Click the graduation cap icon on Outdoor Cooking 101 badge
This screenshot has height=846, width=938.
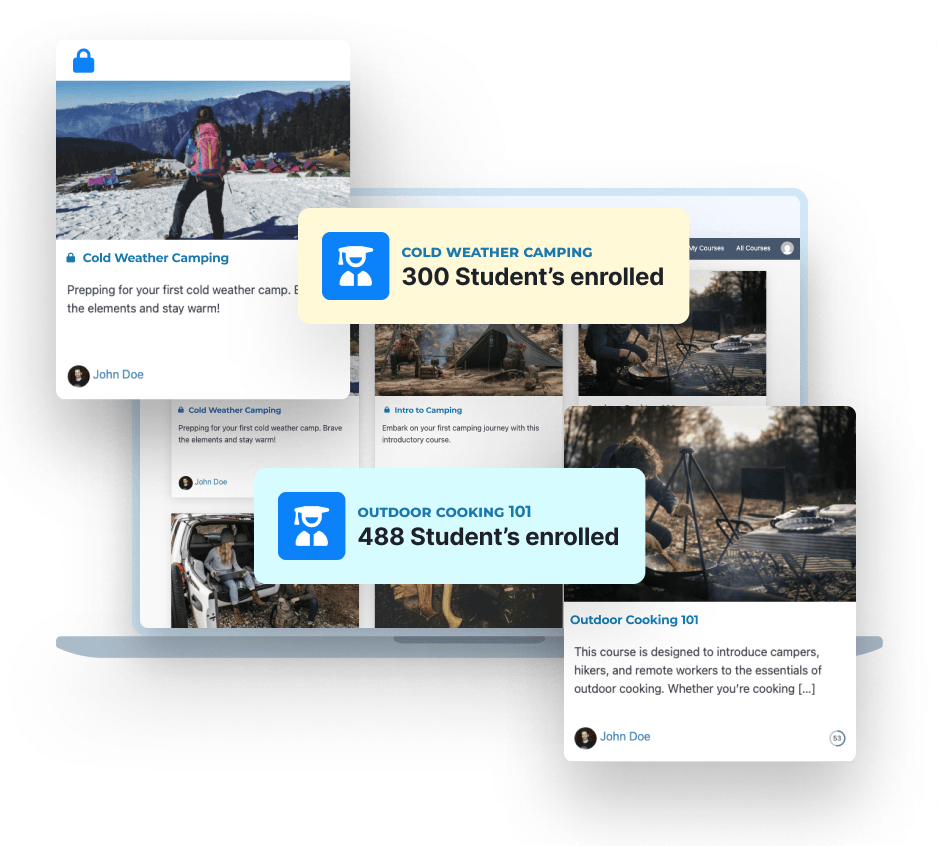point(311,526)
